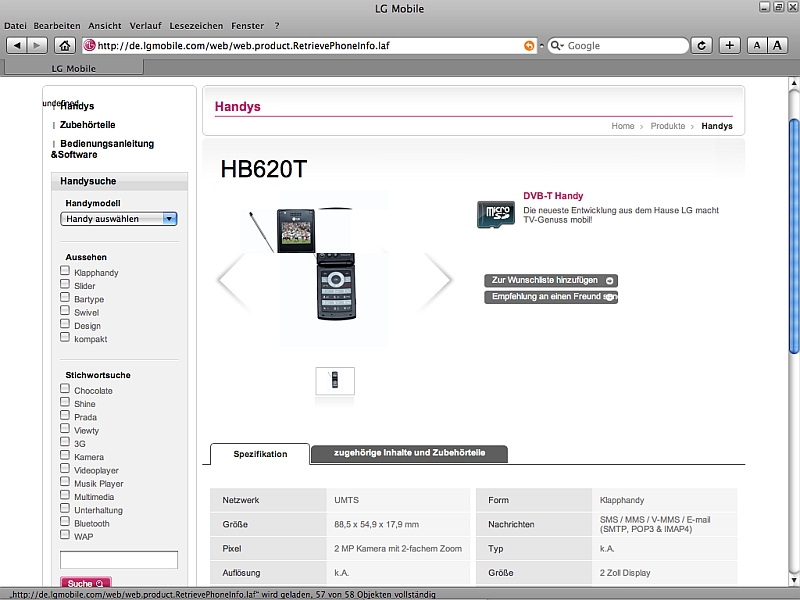Open the Fenster menu
The image size is (800, 600).
tap(247, 26)
